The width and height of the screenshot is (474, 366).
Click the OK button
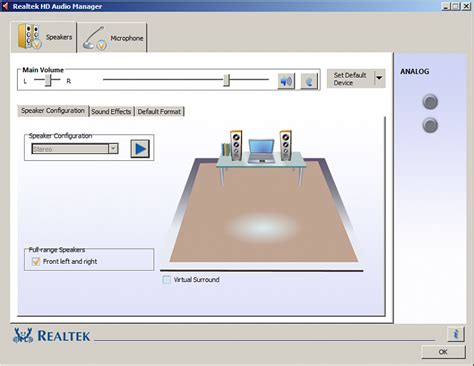coord(443,352)
